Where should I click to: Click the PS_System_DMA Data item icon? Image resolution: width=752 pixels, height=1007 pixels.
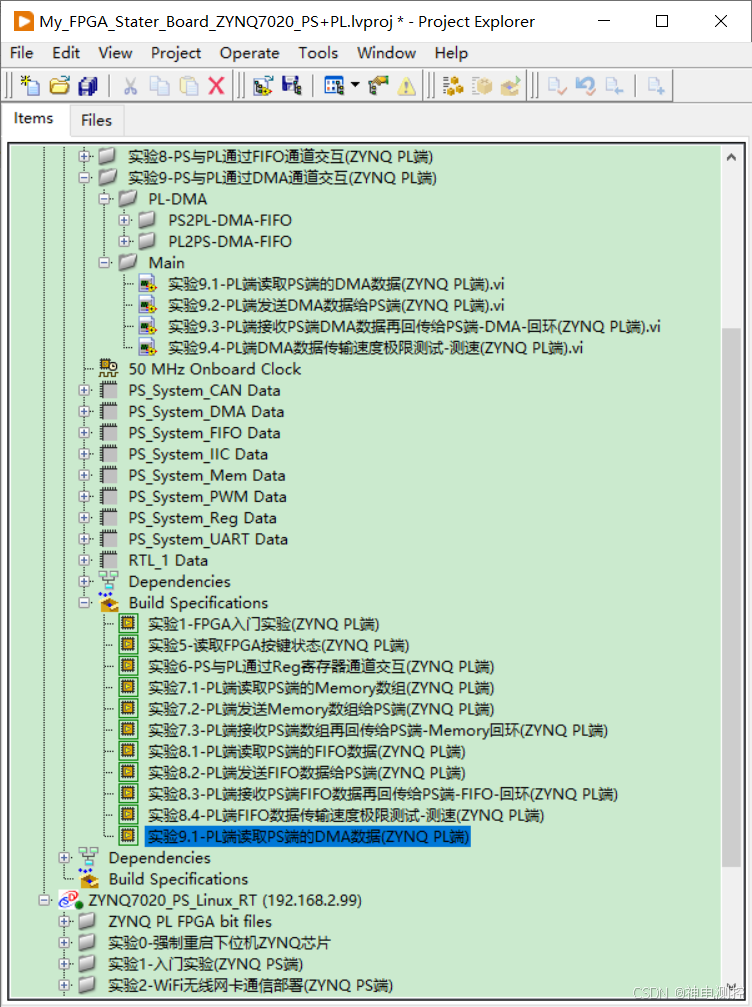coord(109,412)
